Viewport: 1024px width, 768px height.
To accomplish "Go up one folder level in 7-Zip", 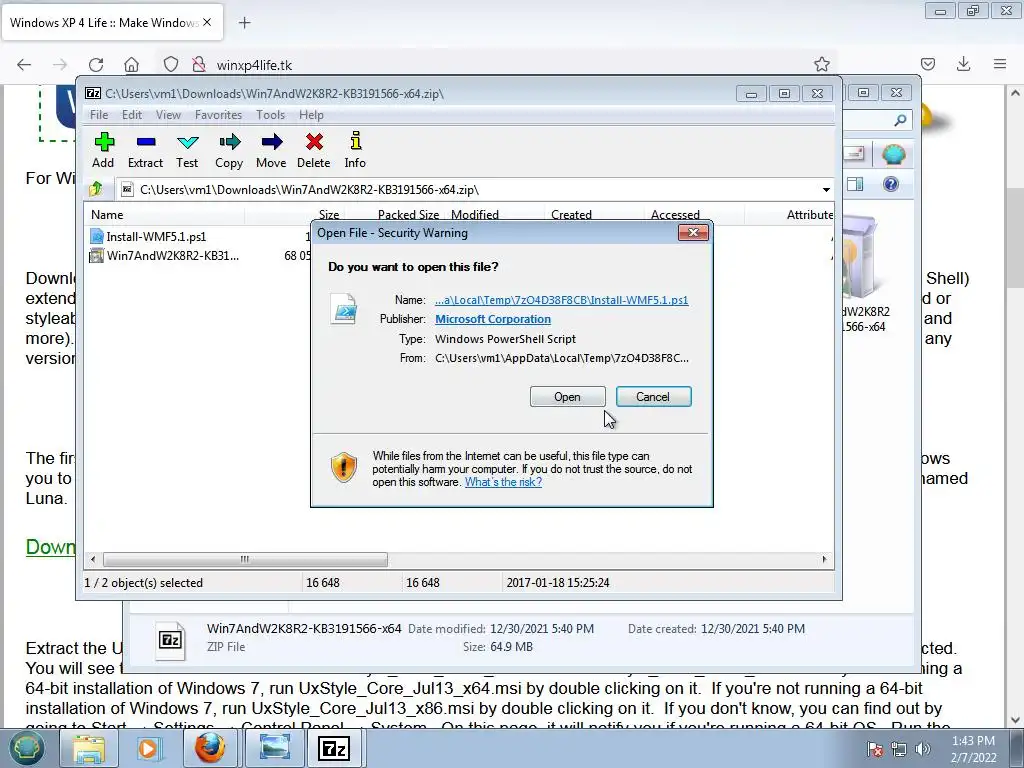I will pyautogui.click(x=96, y=189).
